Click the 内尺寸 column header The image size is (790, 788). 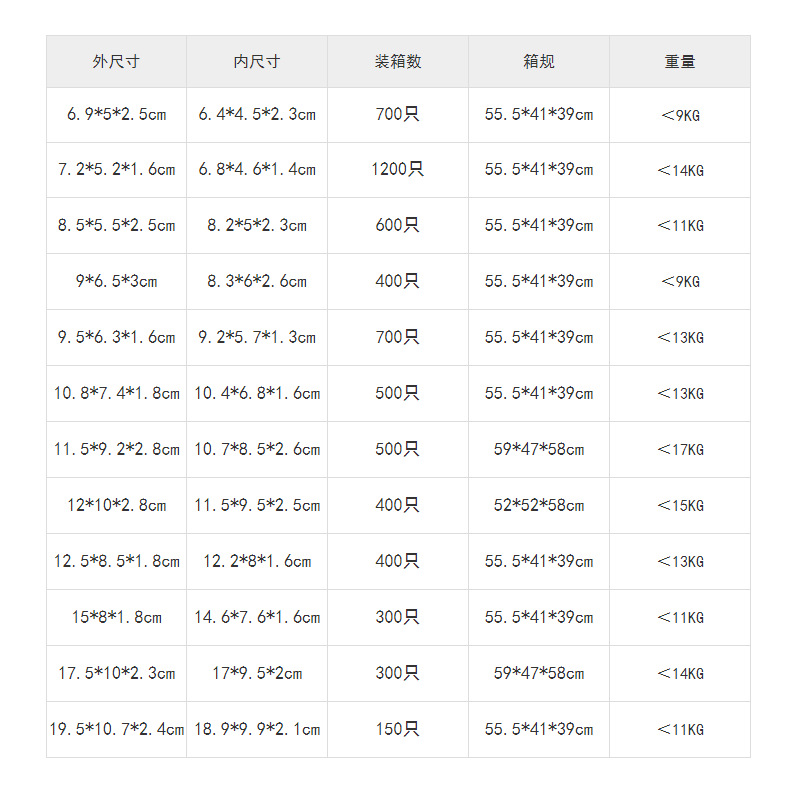257,62
